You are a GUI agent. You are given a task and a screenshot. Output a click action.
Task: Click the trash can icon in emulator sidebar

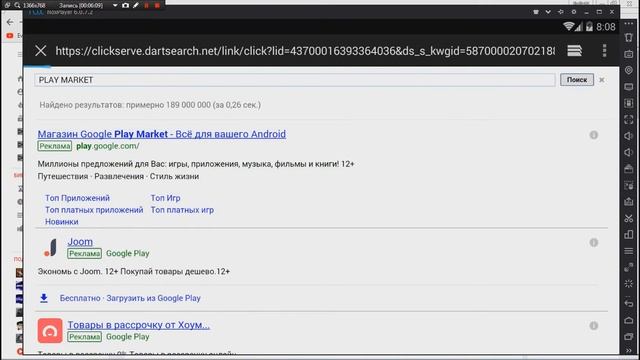(629, 37)
